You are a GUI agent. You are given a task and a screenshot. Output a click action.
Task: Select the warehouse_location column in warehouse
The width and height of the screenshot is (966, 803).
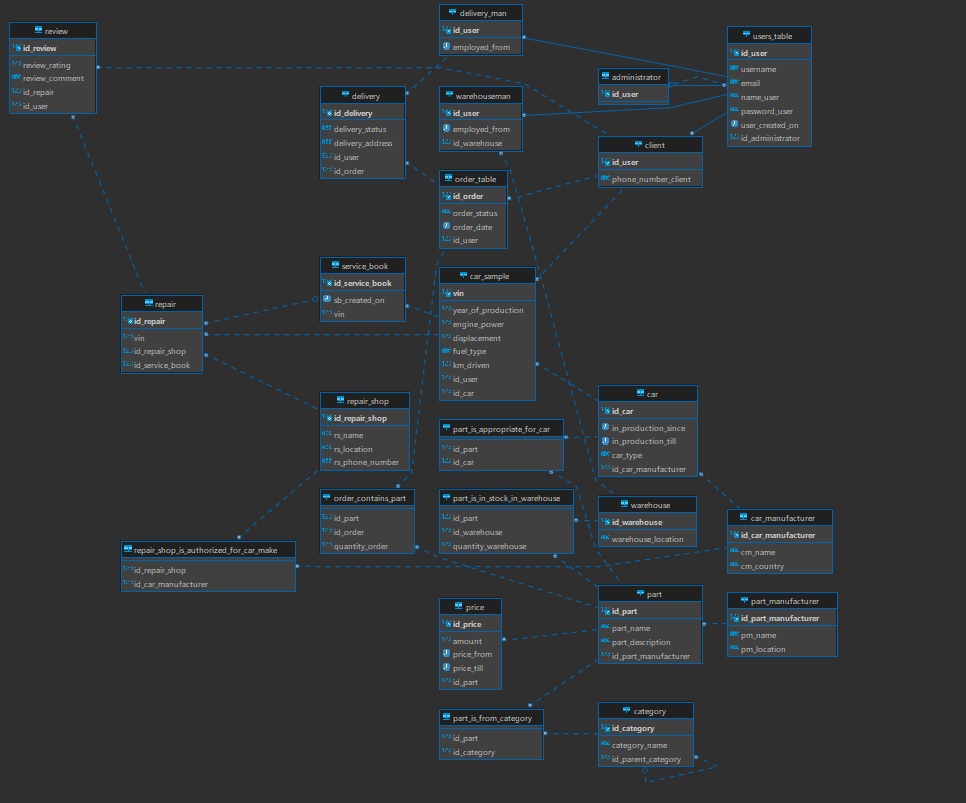(647, 539)
